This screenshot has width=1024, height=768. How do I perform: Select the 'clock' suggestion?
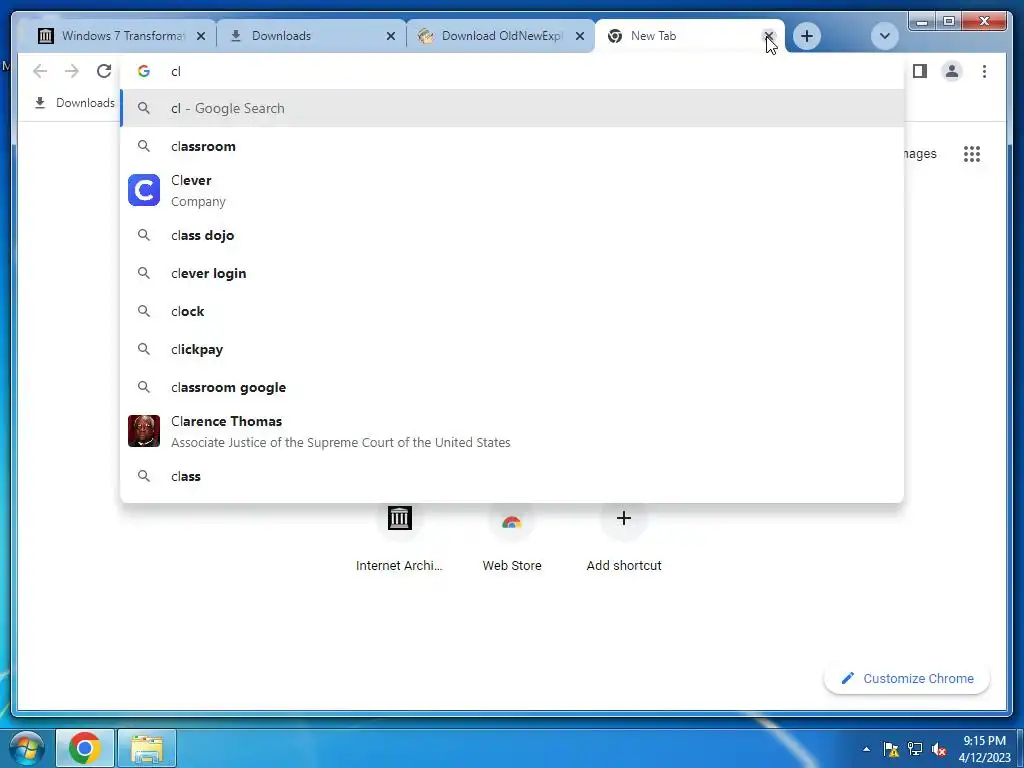pyautogui.click(x=513, y=311)
